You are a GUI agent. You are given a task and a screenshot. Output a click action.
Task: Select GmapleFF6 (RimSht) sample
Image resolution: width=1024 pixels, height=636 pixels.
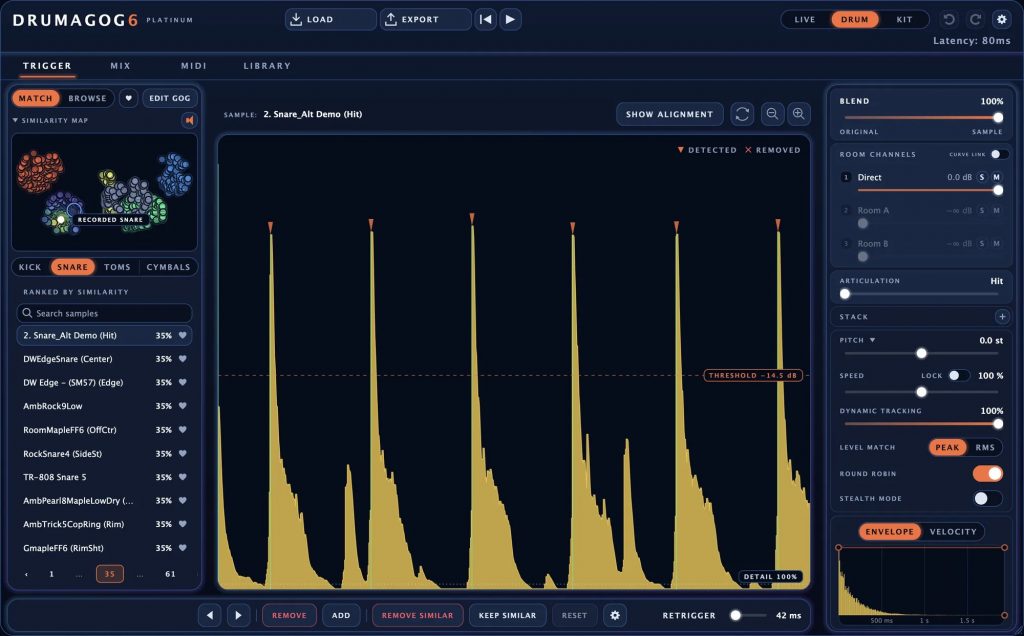104,548
